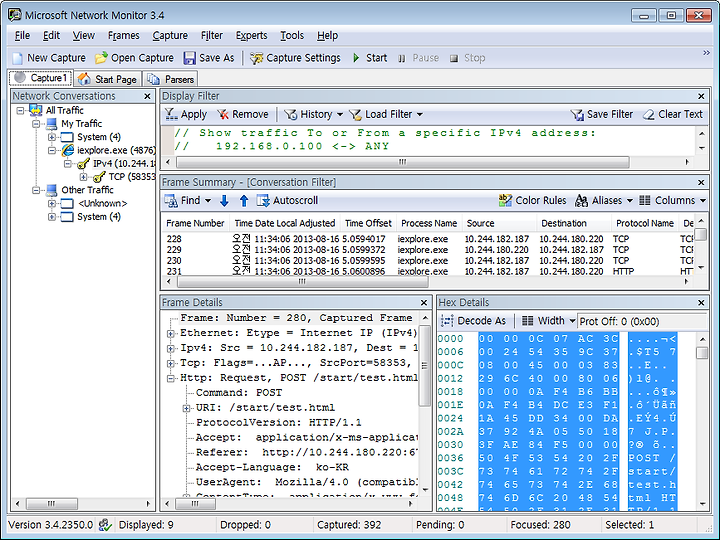
Task: Open the Find dropdown arrow
Action: [208, 201]
